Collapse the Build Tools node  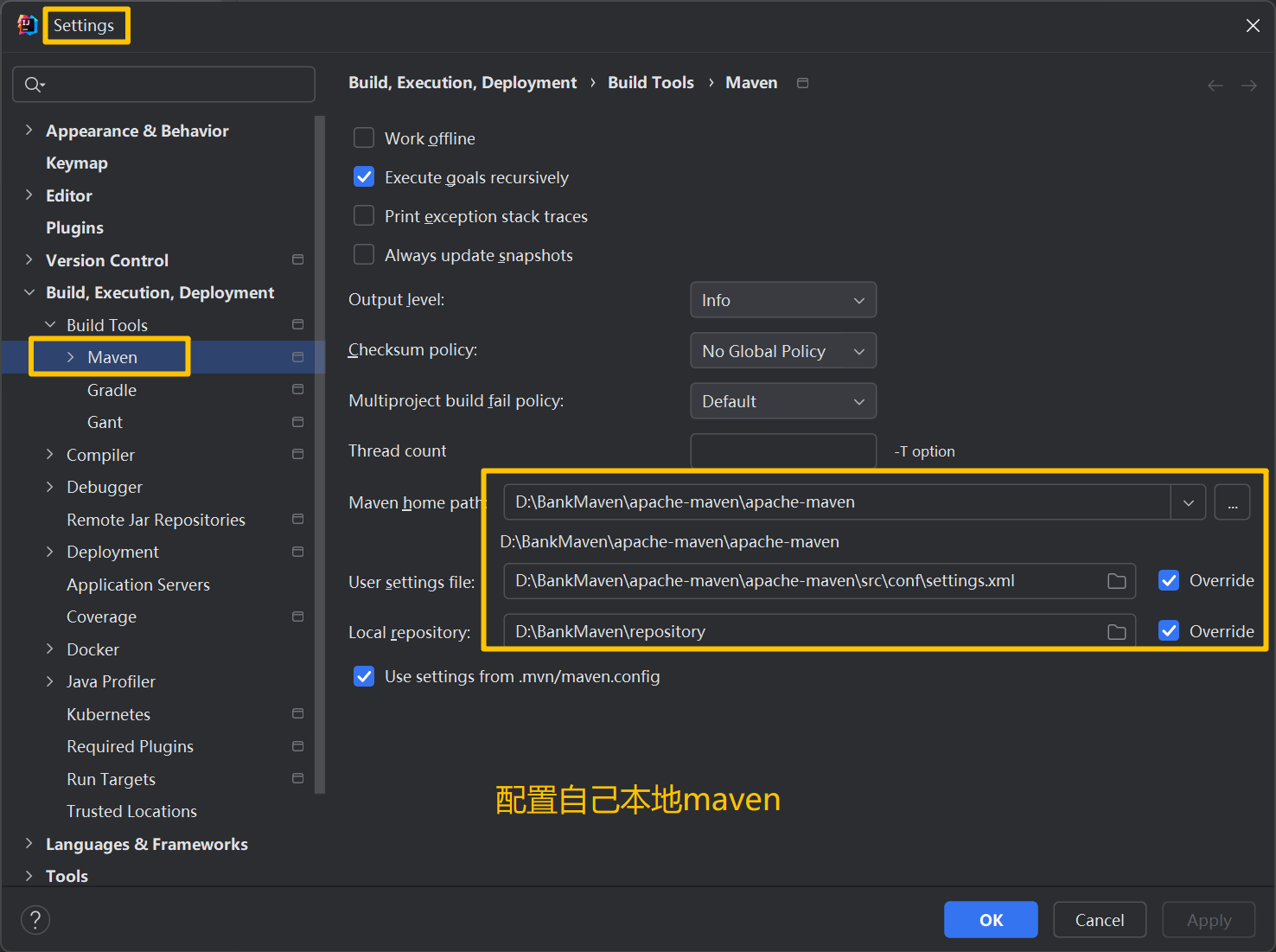point(49,324)
